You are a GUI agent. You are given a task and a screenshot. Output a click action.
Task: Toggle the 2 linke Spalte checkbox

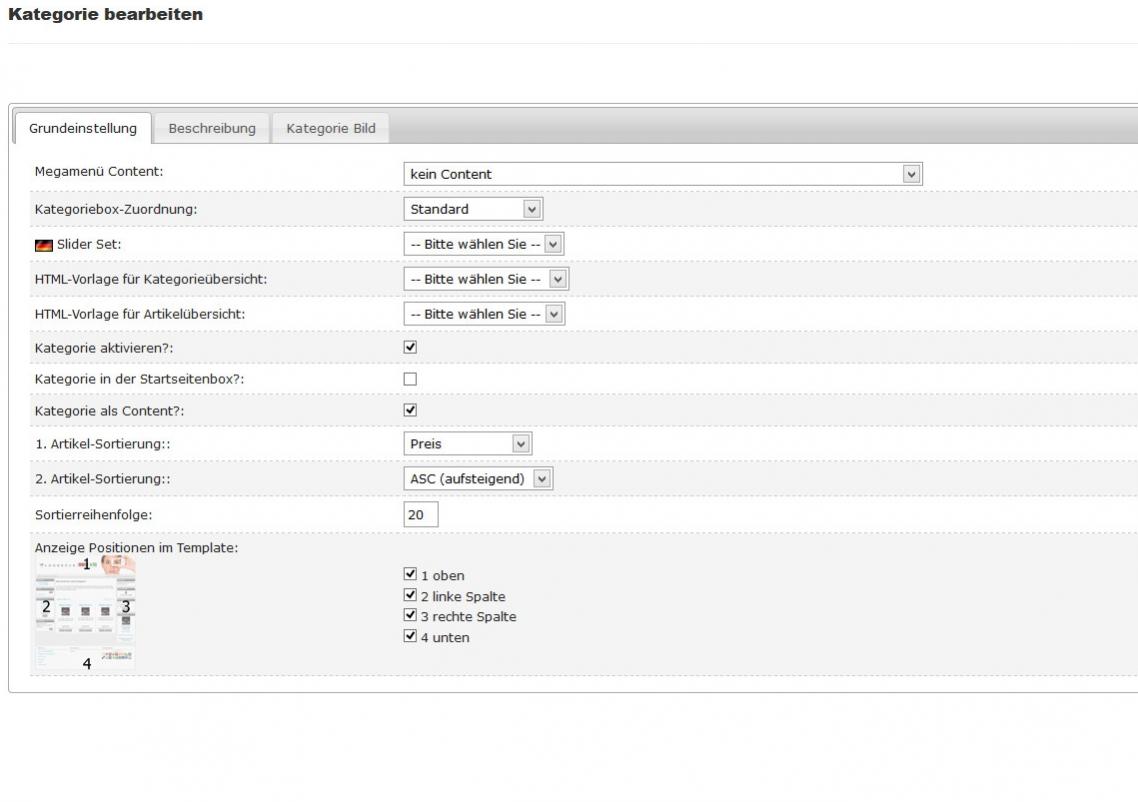pyautogui.click(x=410, y=595)
